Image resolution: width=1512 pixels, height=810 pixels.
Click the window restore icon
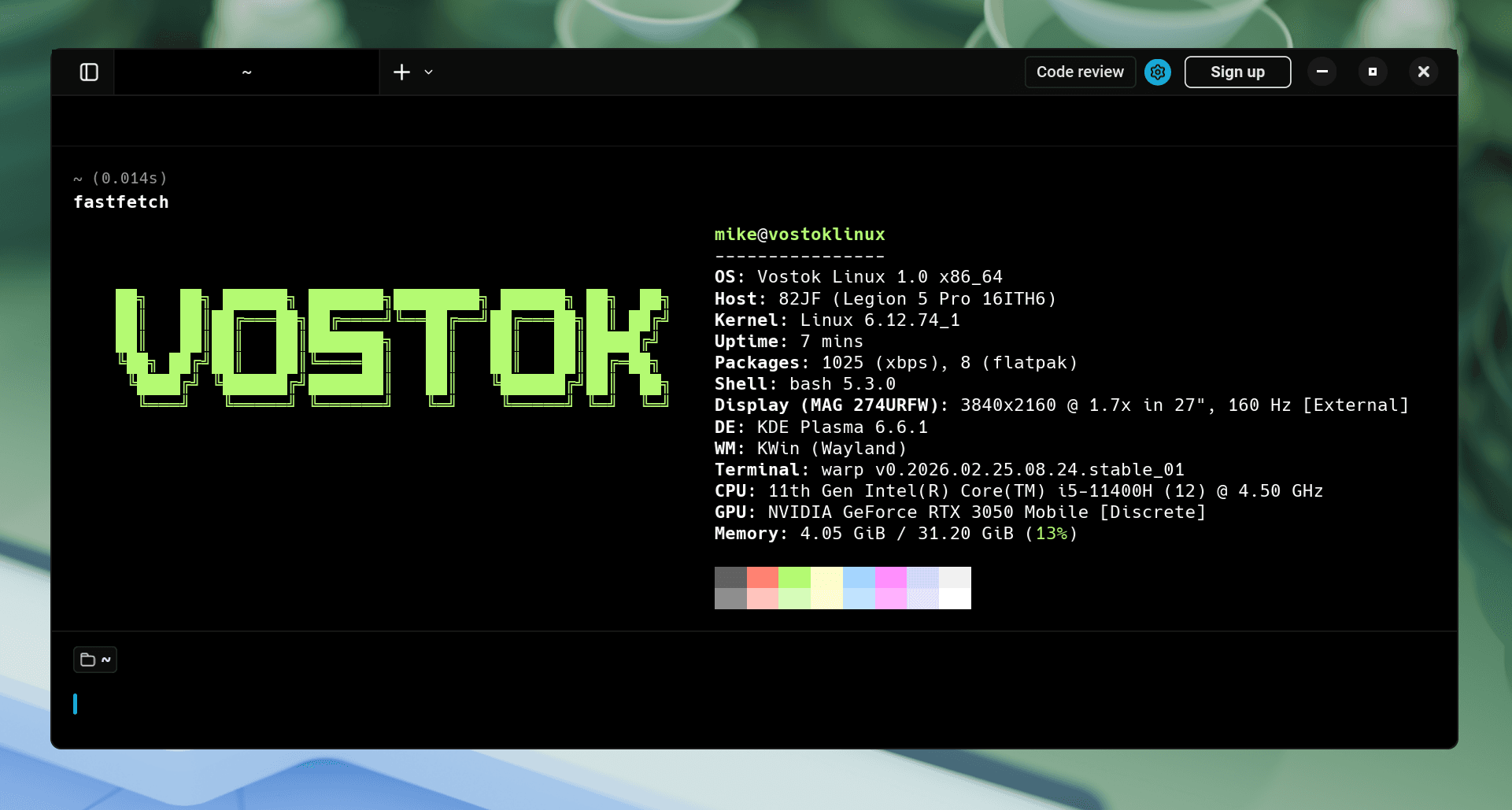click(x=1373, y=72)
